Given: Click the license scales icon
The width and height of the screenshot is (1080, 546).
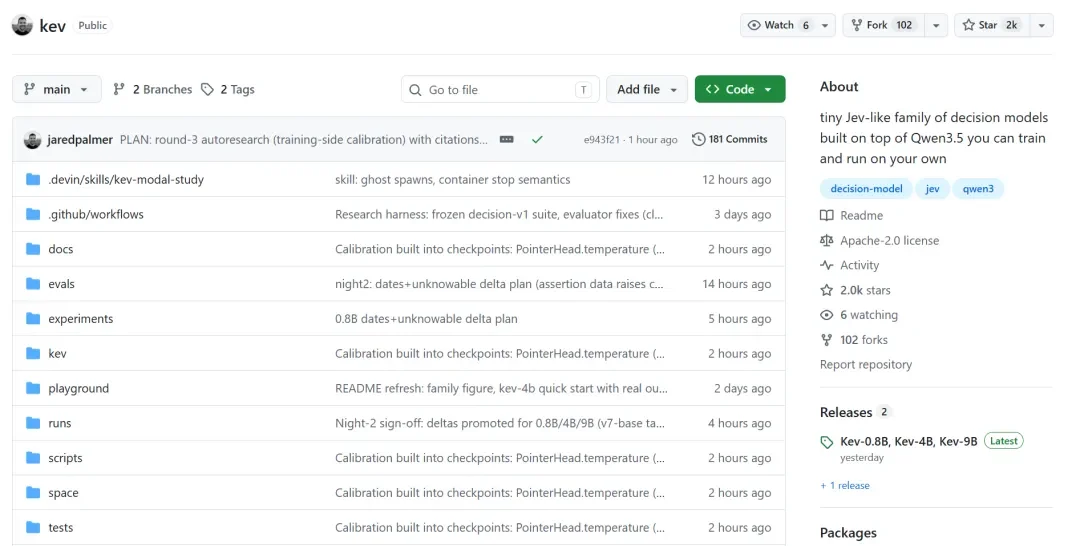Looking at the screenshot, I should tap(827, 240).
